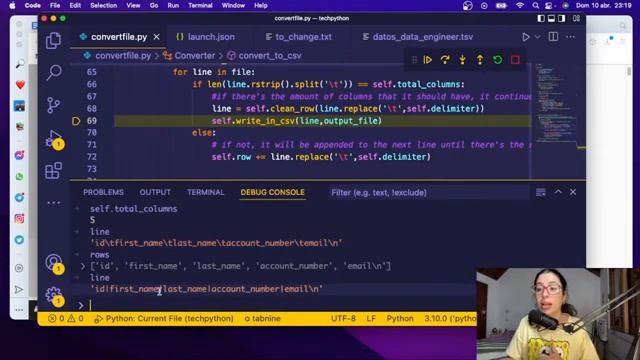Maximize panel with chevron up icon
640x360 pixels.
click(558, 192)
